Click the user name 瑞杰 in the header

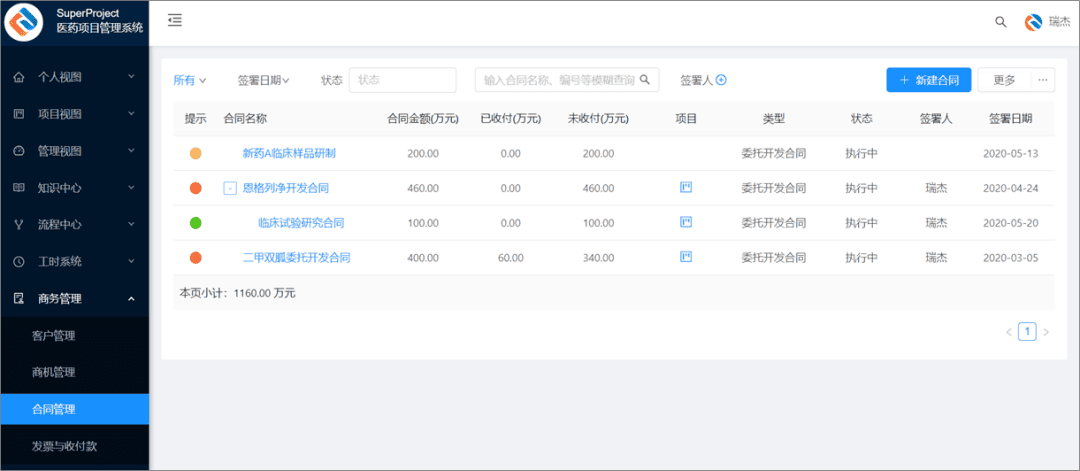coord(1058,22)
